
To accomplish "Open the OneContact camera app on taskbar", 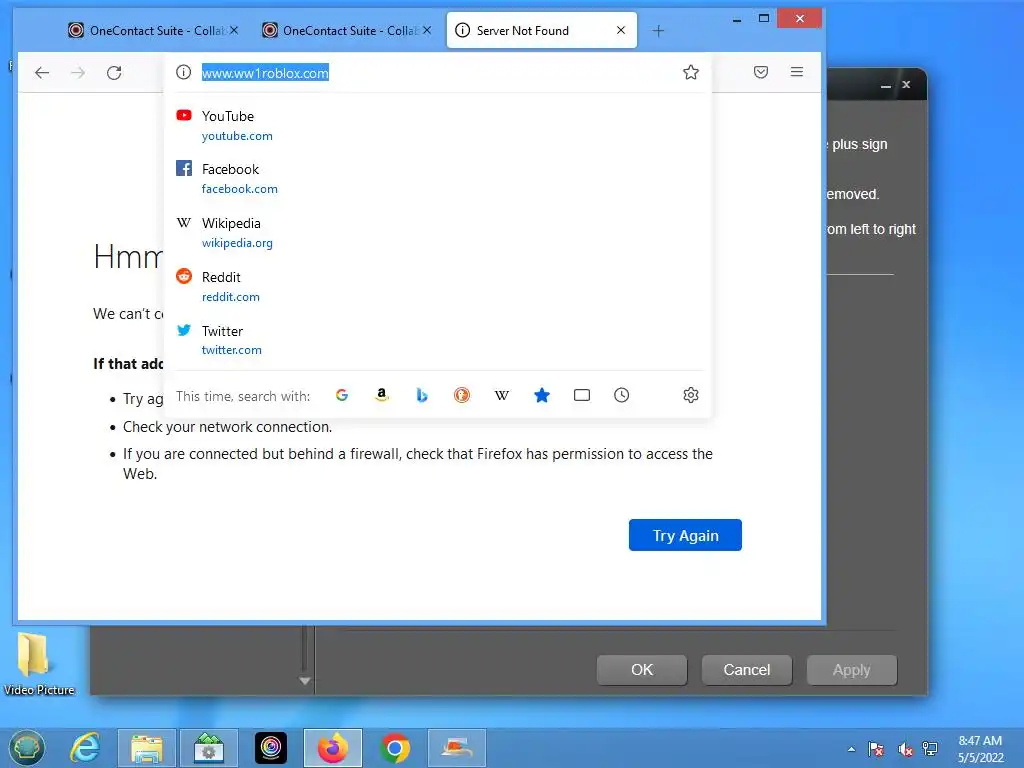I will 270,748.
